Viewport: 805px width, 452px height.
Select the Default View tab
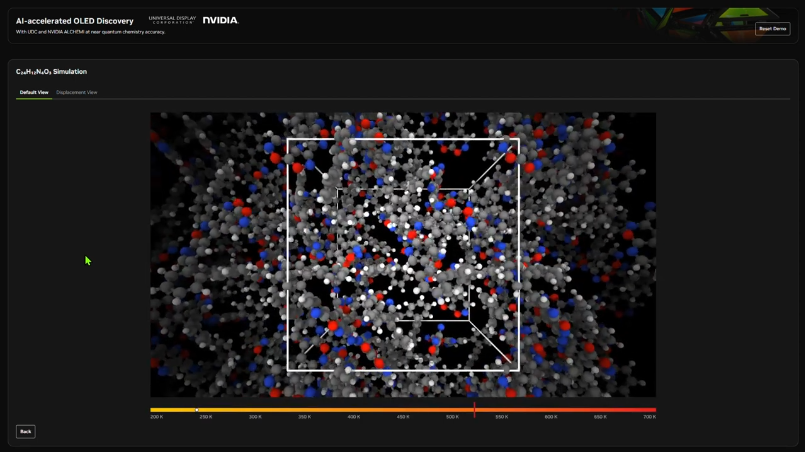pos(34,92)
